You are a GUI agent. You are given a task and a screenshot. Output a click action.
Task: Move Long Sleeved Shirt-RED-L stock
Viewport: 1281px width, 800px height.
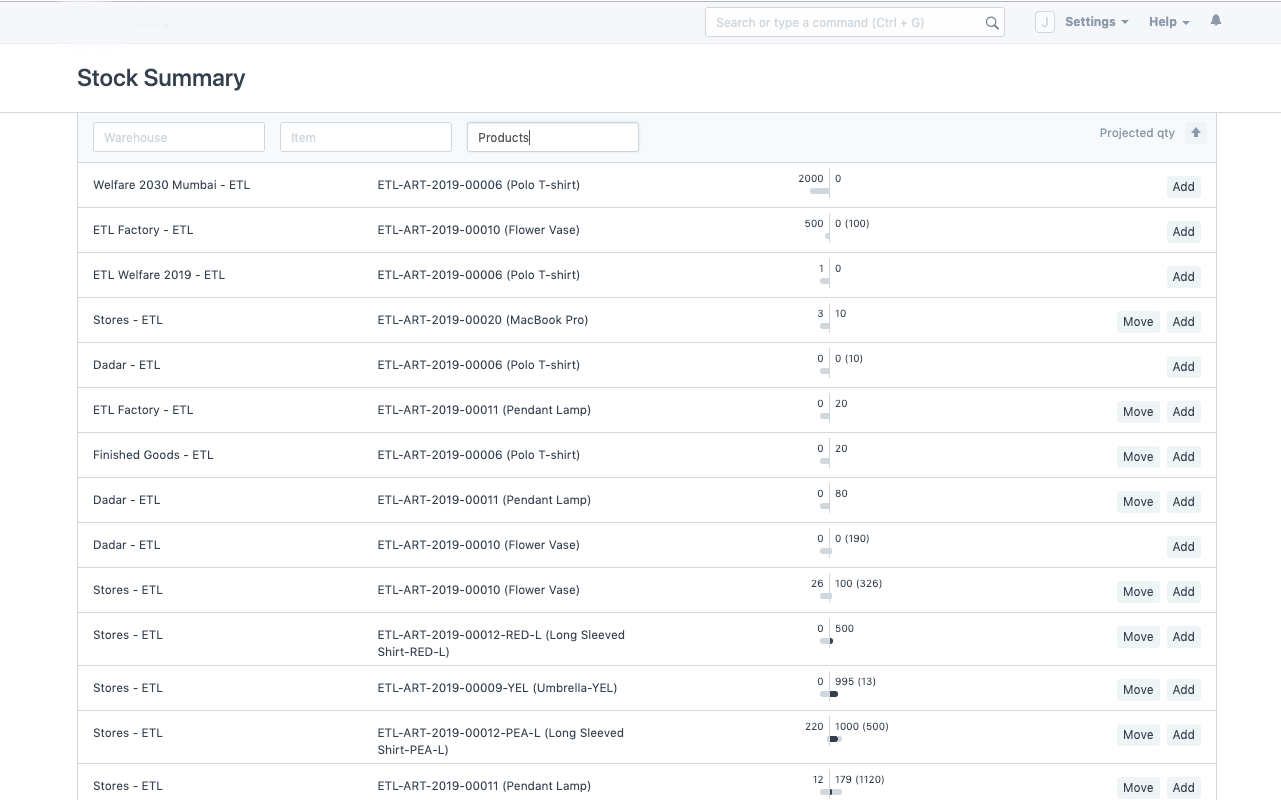[x=1138, y=637]
